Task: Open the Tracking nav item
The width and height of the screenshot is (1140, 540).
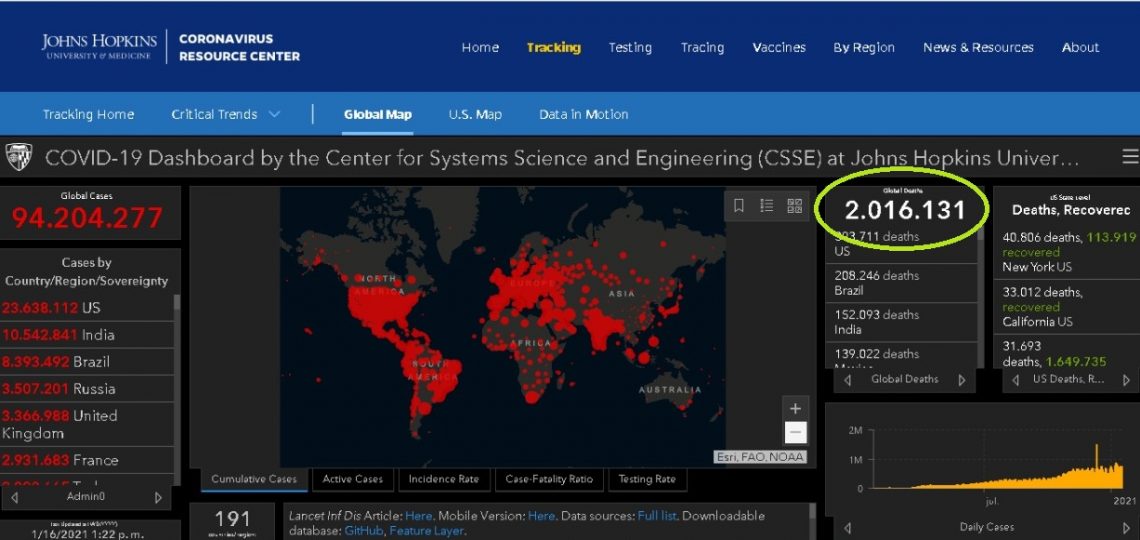Action: tap(554, 47)
